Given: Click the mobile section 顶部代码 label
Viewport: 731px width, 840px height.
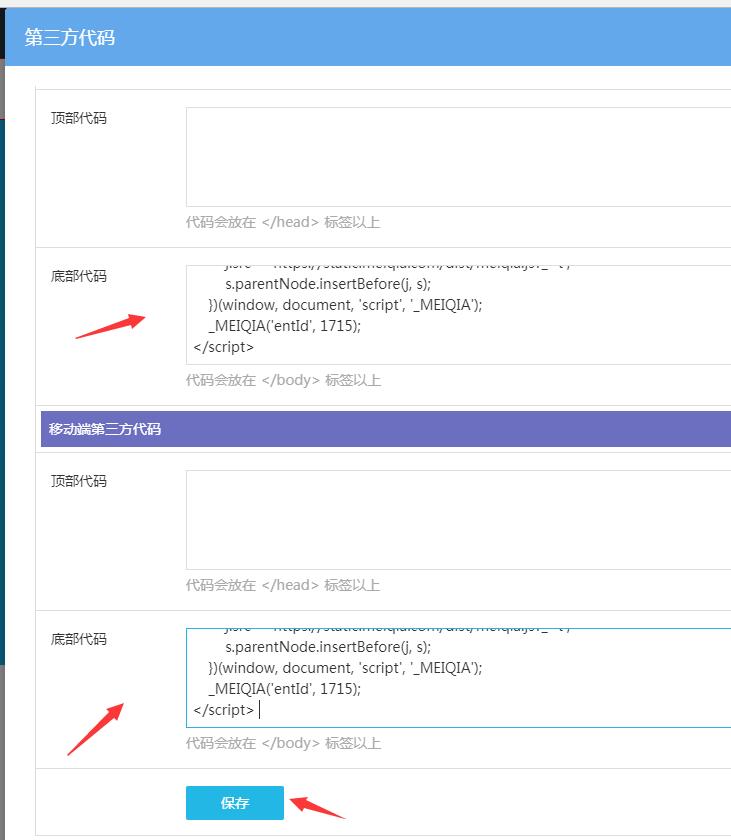Looking at the screenshot, I should click(79, 481).
